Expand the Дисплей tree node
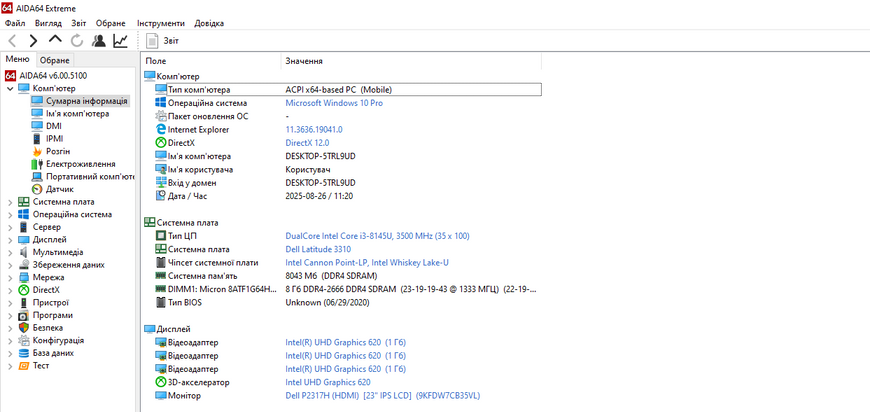Image resolution: width=870 pixels, height=412 pixels. pyautogui.click(x=10, y=240)
